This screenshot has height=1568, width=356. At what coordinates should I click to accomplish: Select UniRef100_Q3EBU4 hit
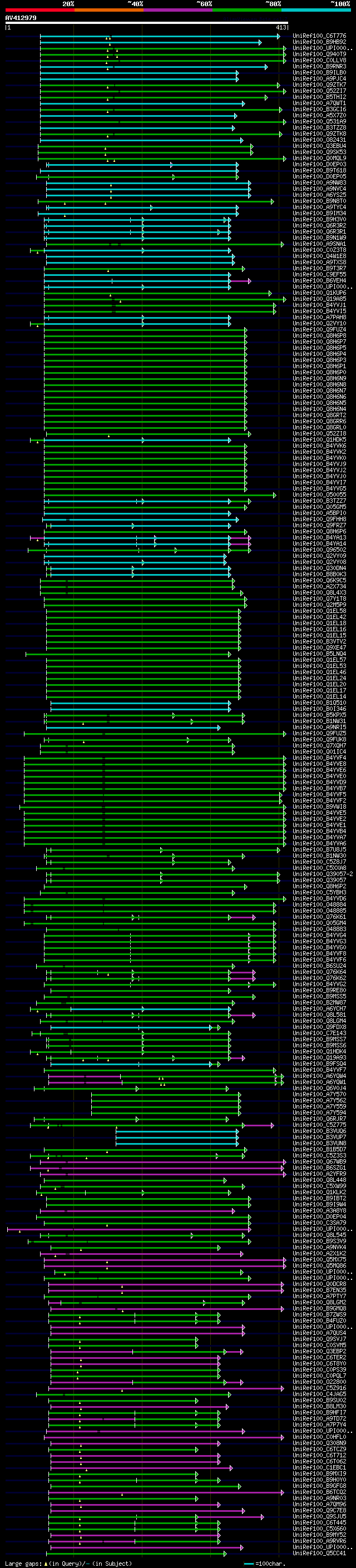(319, 146)
